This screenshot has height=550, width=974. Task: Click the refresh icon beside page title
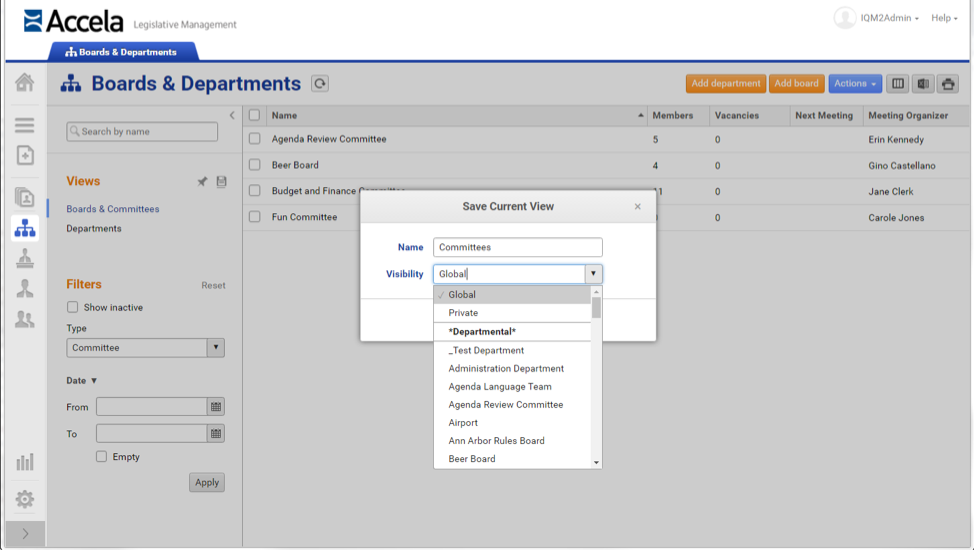tap(320, 83)
